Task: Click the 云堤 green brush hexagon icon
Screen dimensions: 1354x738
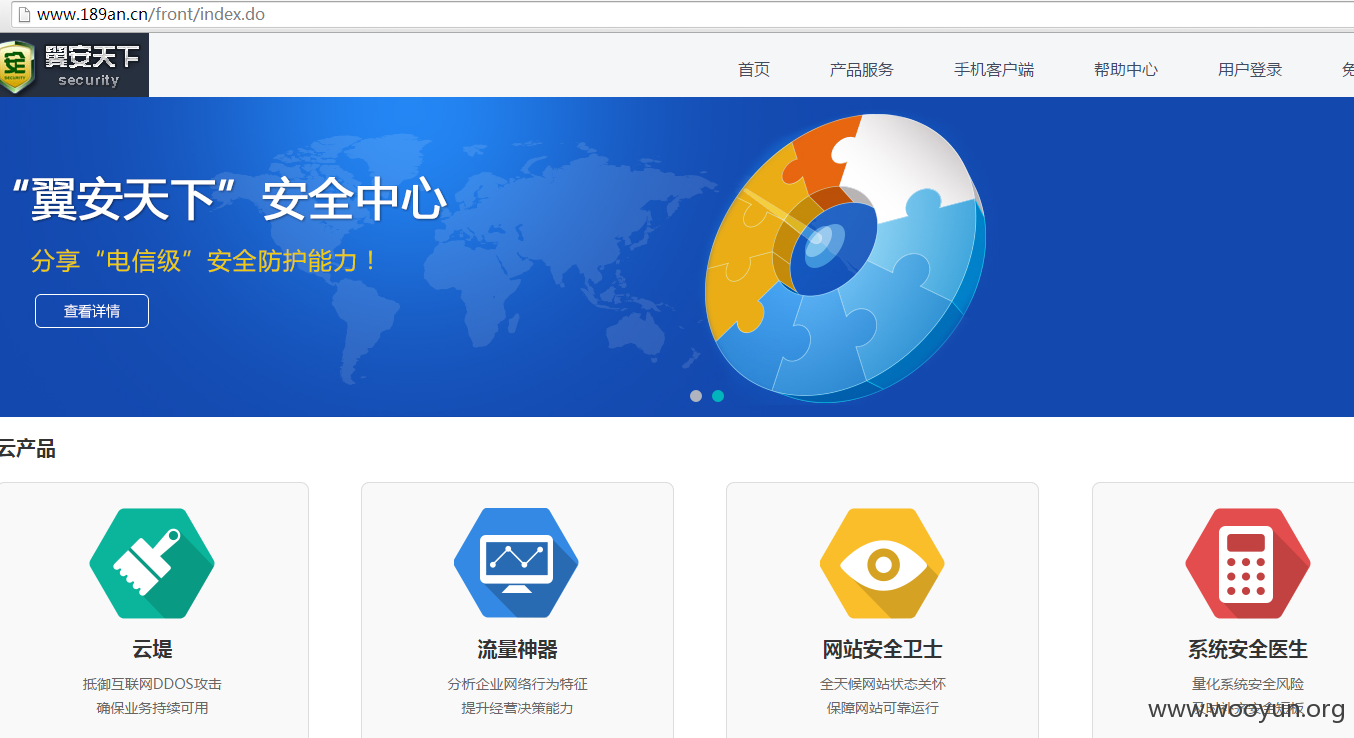Action: (x=152, y=563)
